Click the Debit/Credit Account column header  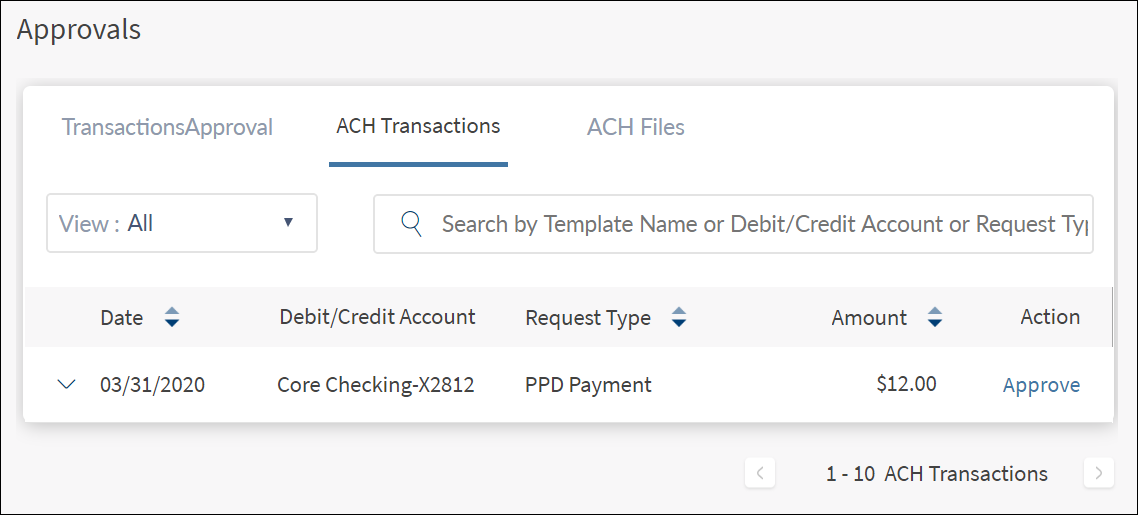coord(377,317)
